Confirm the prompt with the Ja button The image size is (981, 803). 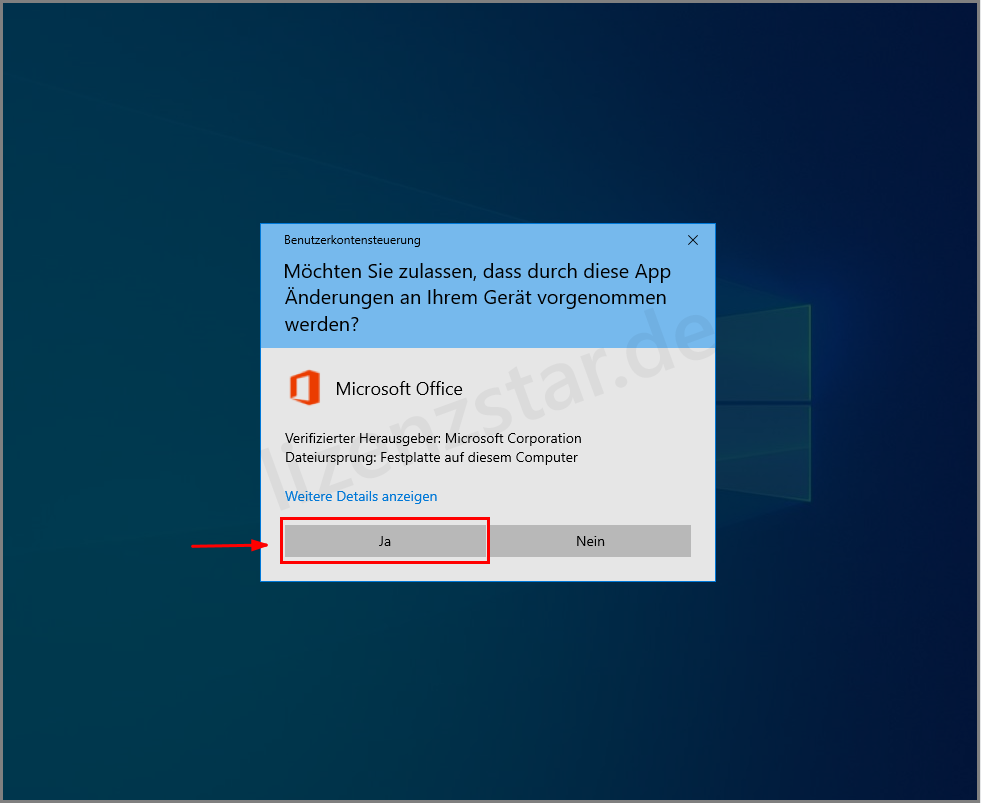point(385,541)
